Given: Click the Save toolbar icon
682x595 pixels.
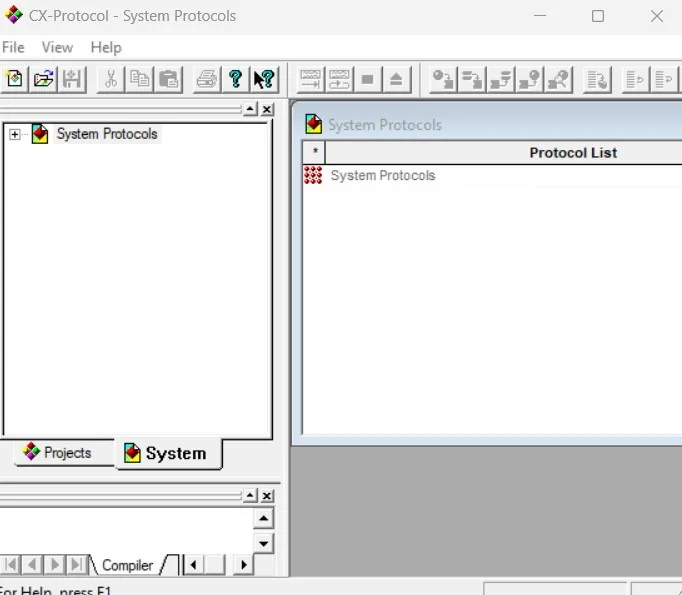Looking at the screenshot, I should 72,80.
